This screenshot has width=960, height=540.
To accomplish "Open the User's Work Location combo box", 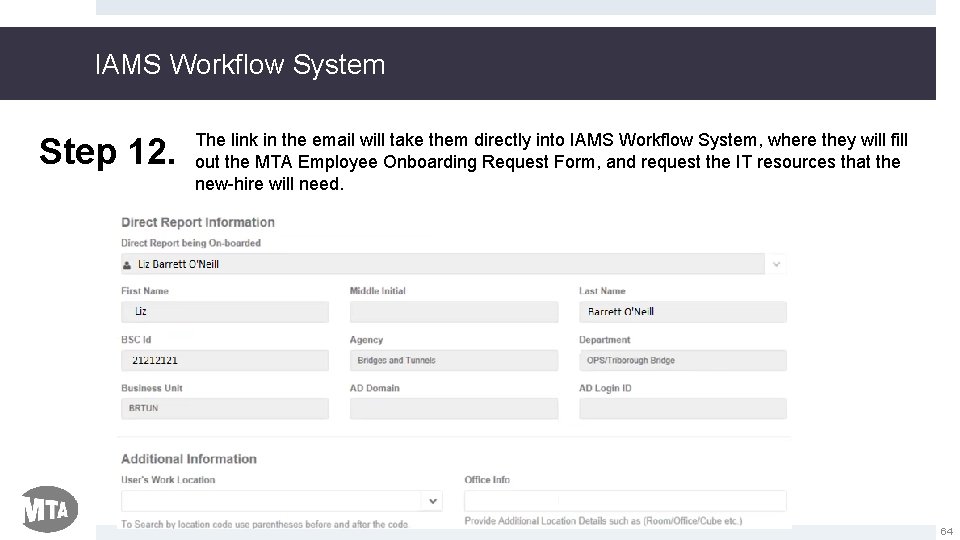I will [282, 501].
